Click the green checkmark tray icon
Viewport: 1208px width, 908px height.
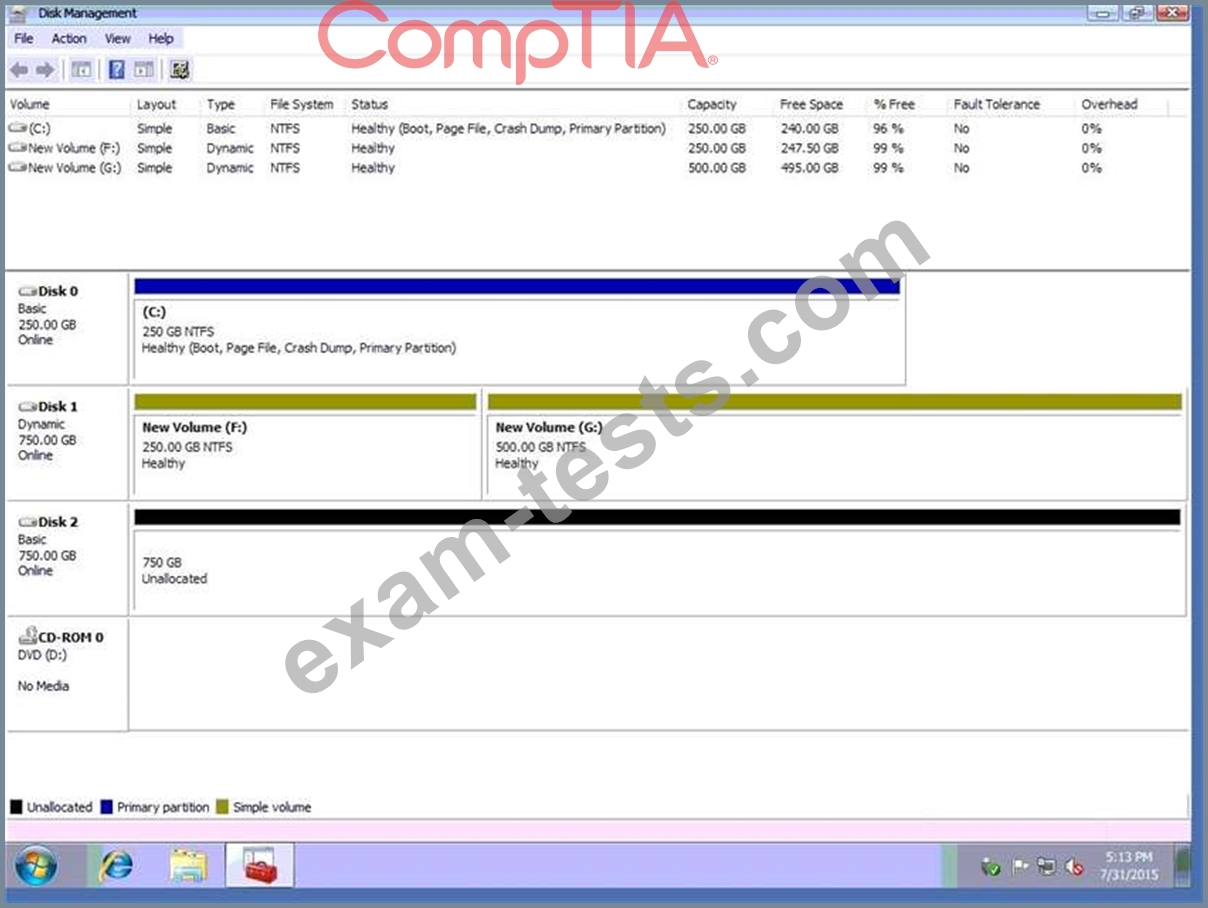coord(991,867)
